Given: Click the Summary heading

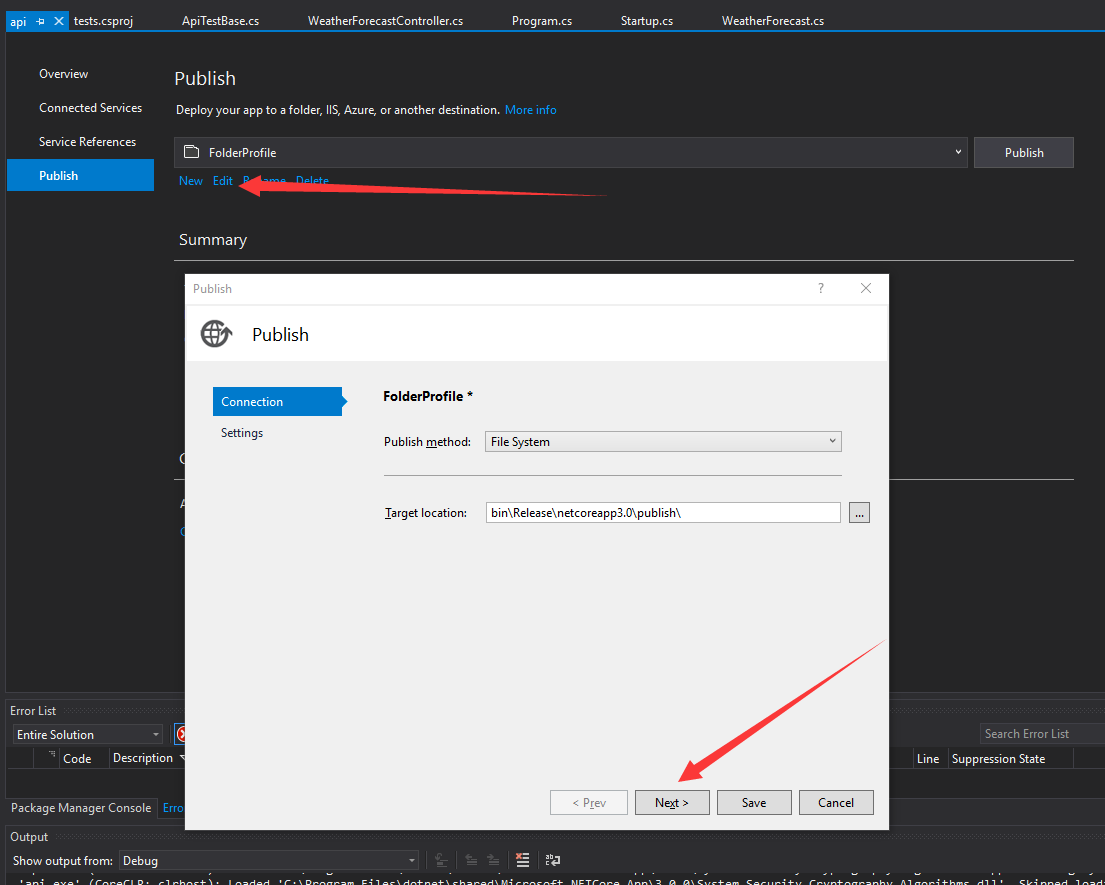Looking at the screenshot, I should [213, 240].
